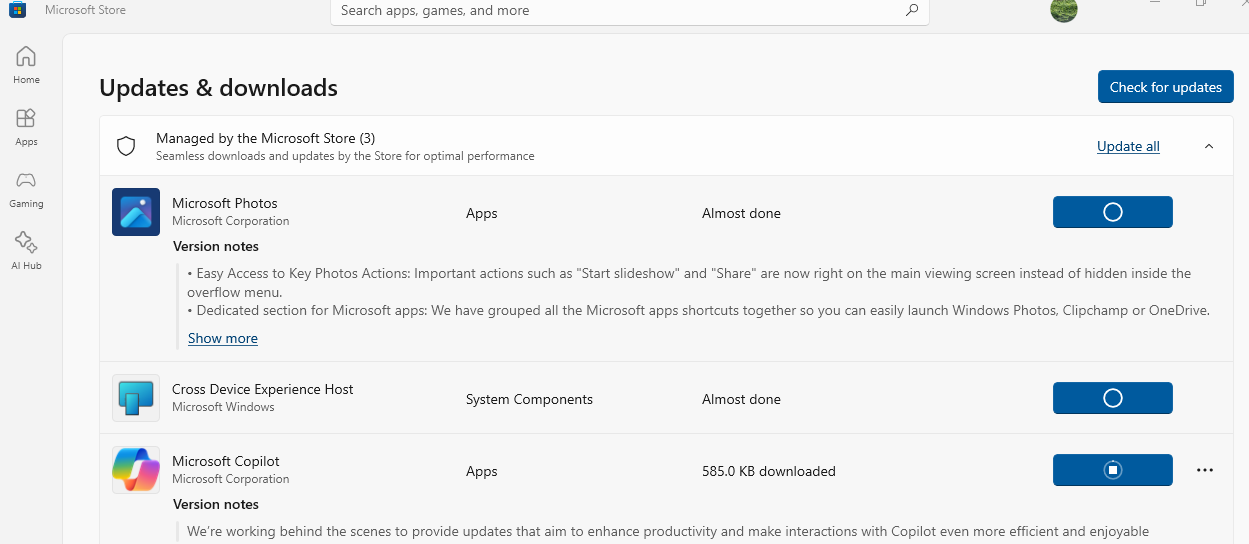Viewport: 1249px width, 544px height.
Task: Click "Almost done" for Cross Device Experience Host
Action: coord(741,399)
